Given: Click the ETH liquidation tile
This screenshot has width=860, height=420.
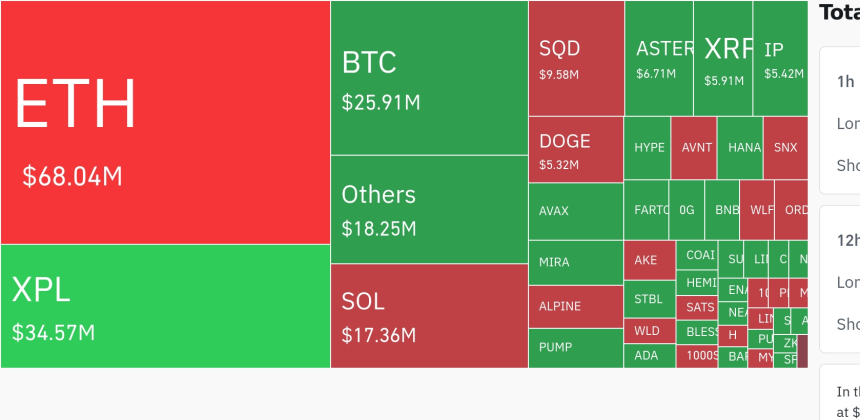Looking at the screenshot, I should (x=165, y=122).
